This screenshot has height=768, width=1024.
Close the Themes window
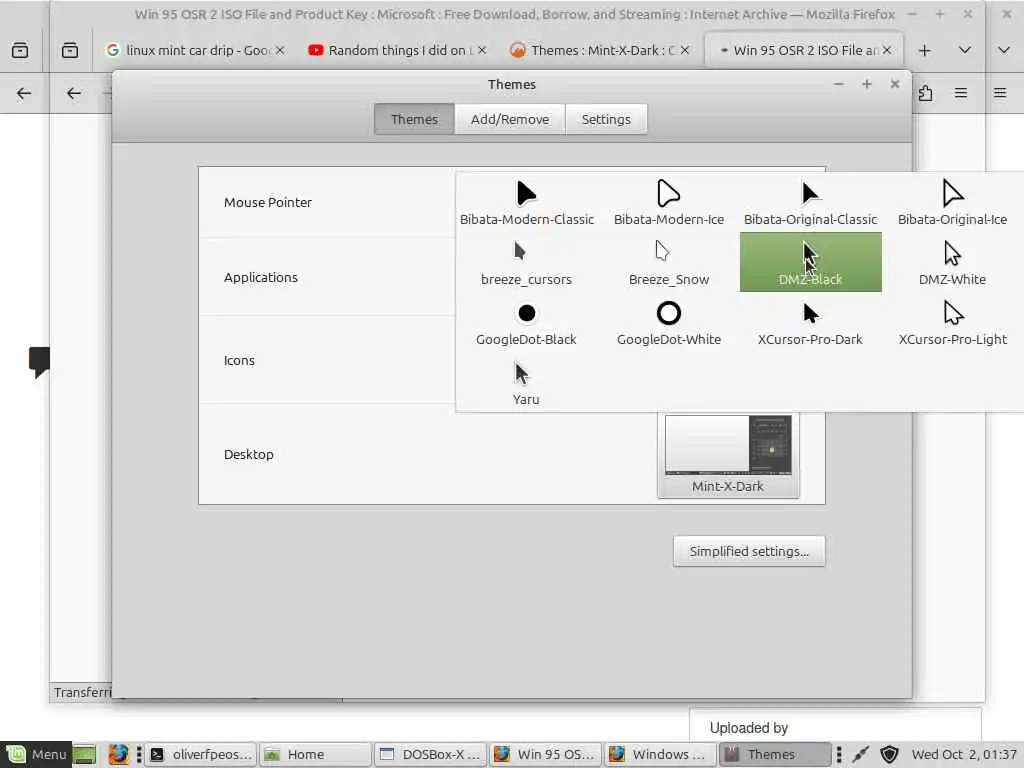(895, 84)
